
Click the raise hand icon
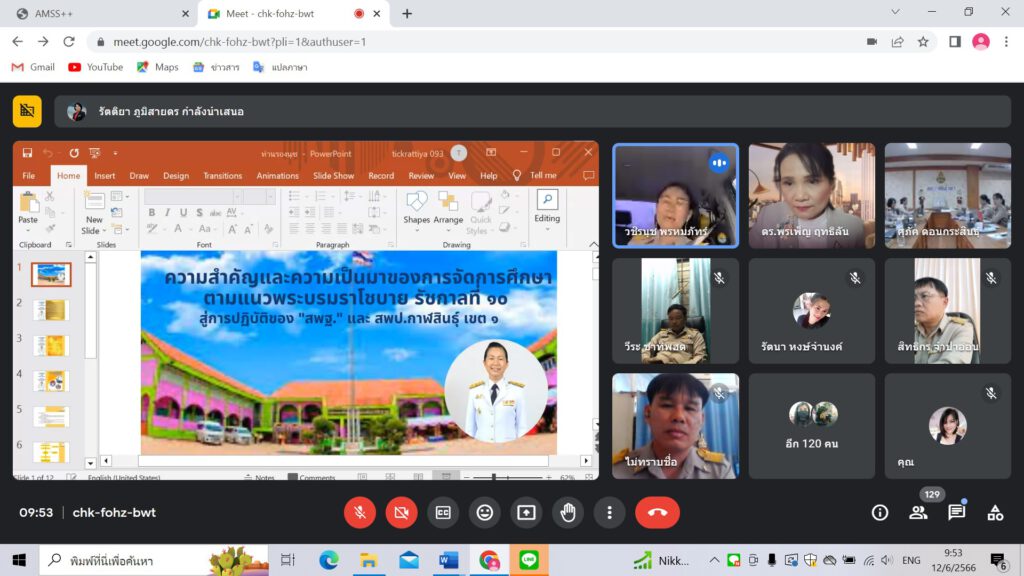click(568, 512)
